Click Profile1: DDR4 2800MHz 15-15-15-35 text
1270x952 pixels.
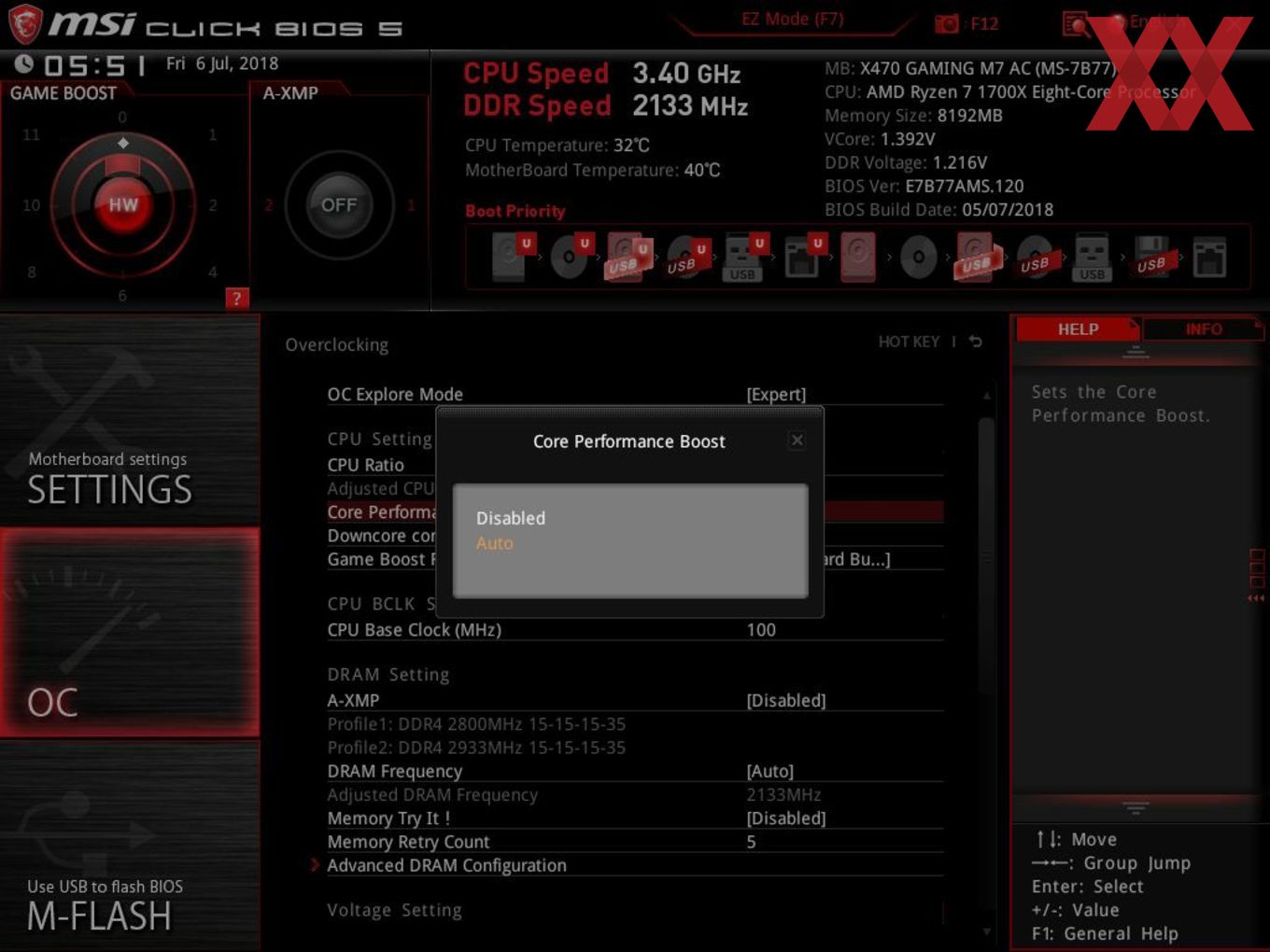click(476, 723)
